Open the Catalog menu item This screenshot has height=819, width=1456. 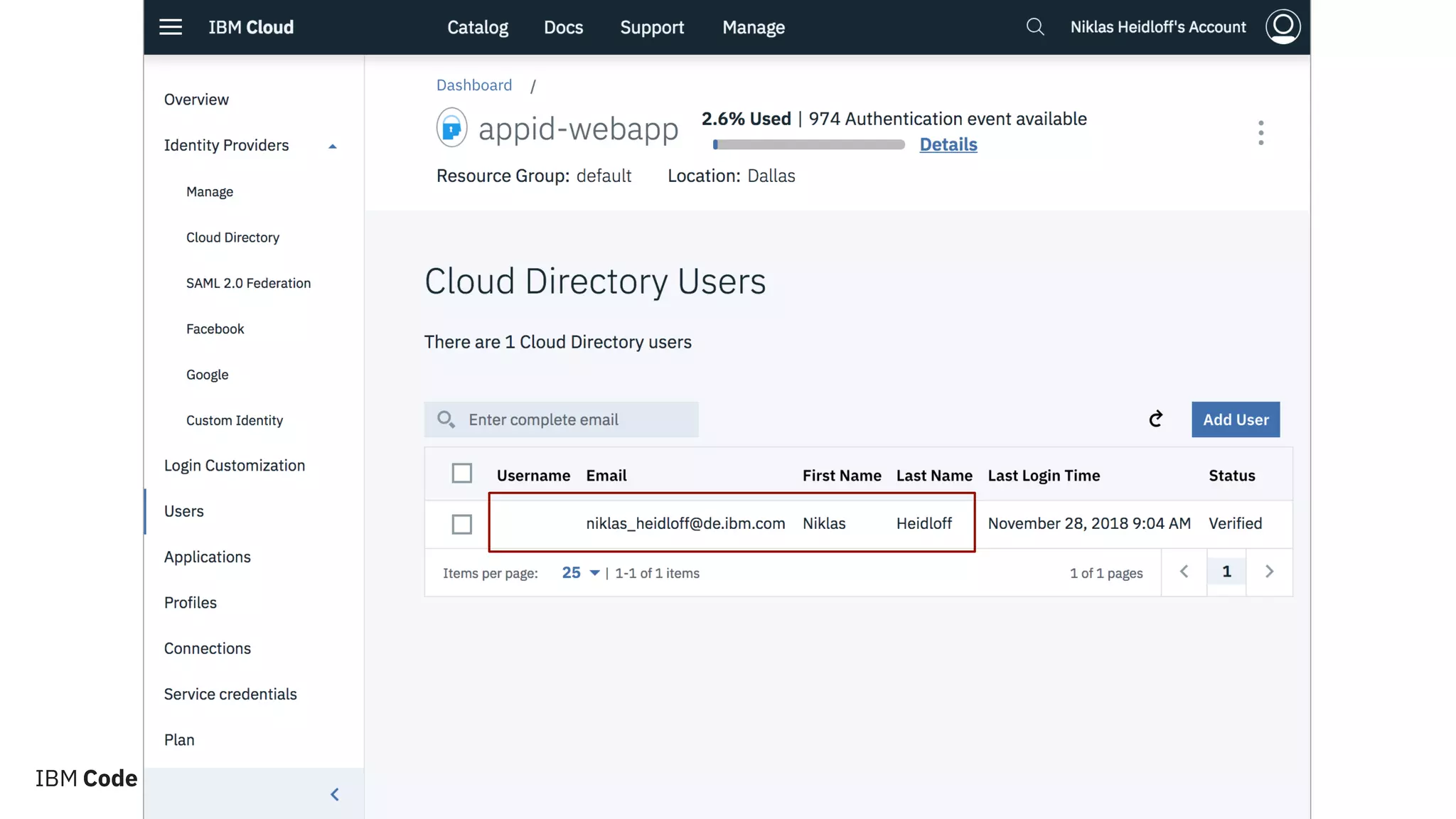coord(478,27)
